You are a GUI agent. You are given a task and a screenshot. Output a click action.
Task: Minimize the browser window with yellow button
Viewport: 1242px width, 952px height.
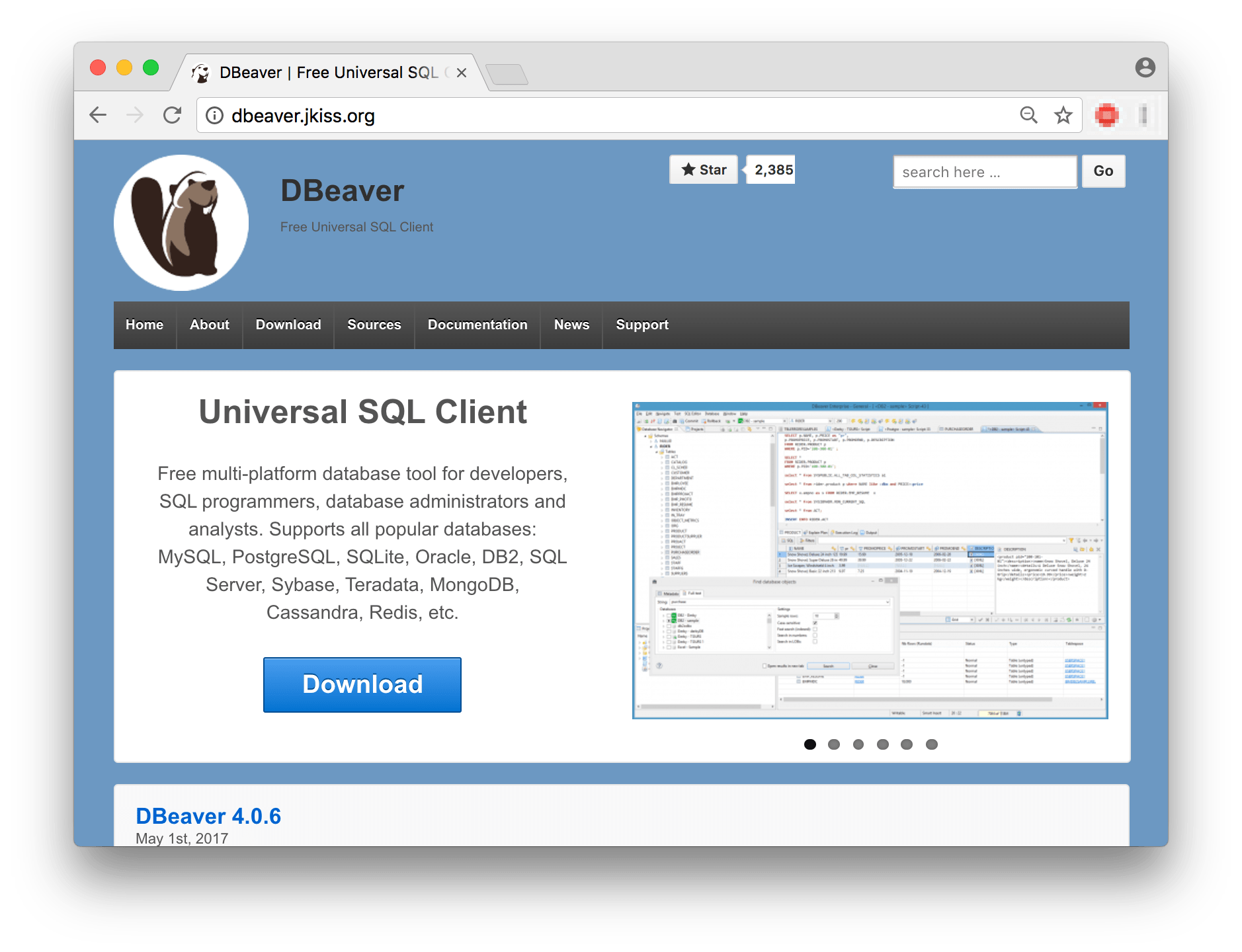point(124,67)
